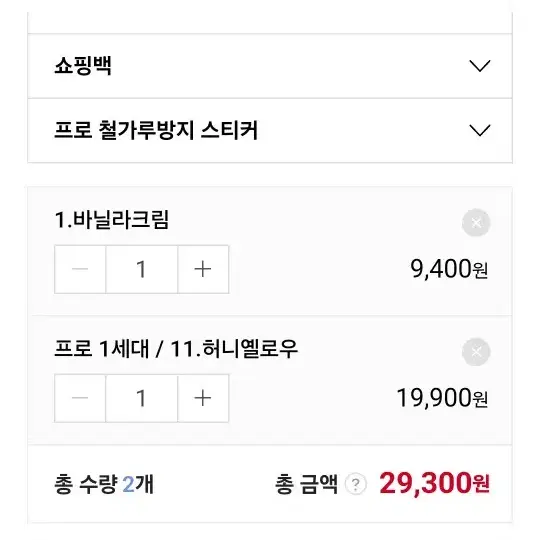The width and height of the screenshot is (540, 540).
Task: Click the chevron arrow beside 프로 철가루방지 스티커
Action: [480, 130]
